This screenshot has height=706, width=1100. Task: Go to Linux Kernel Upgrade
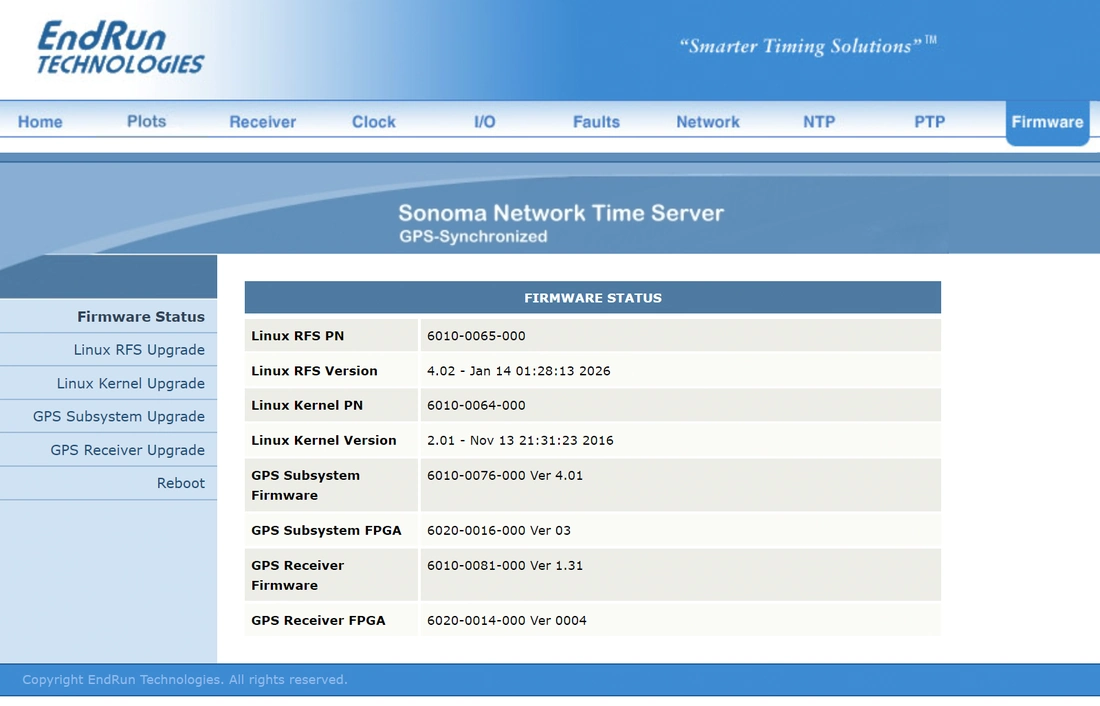130,383
